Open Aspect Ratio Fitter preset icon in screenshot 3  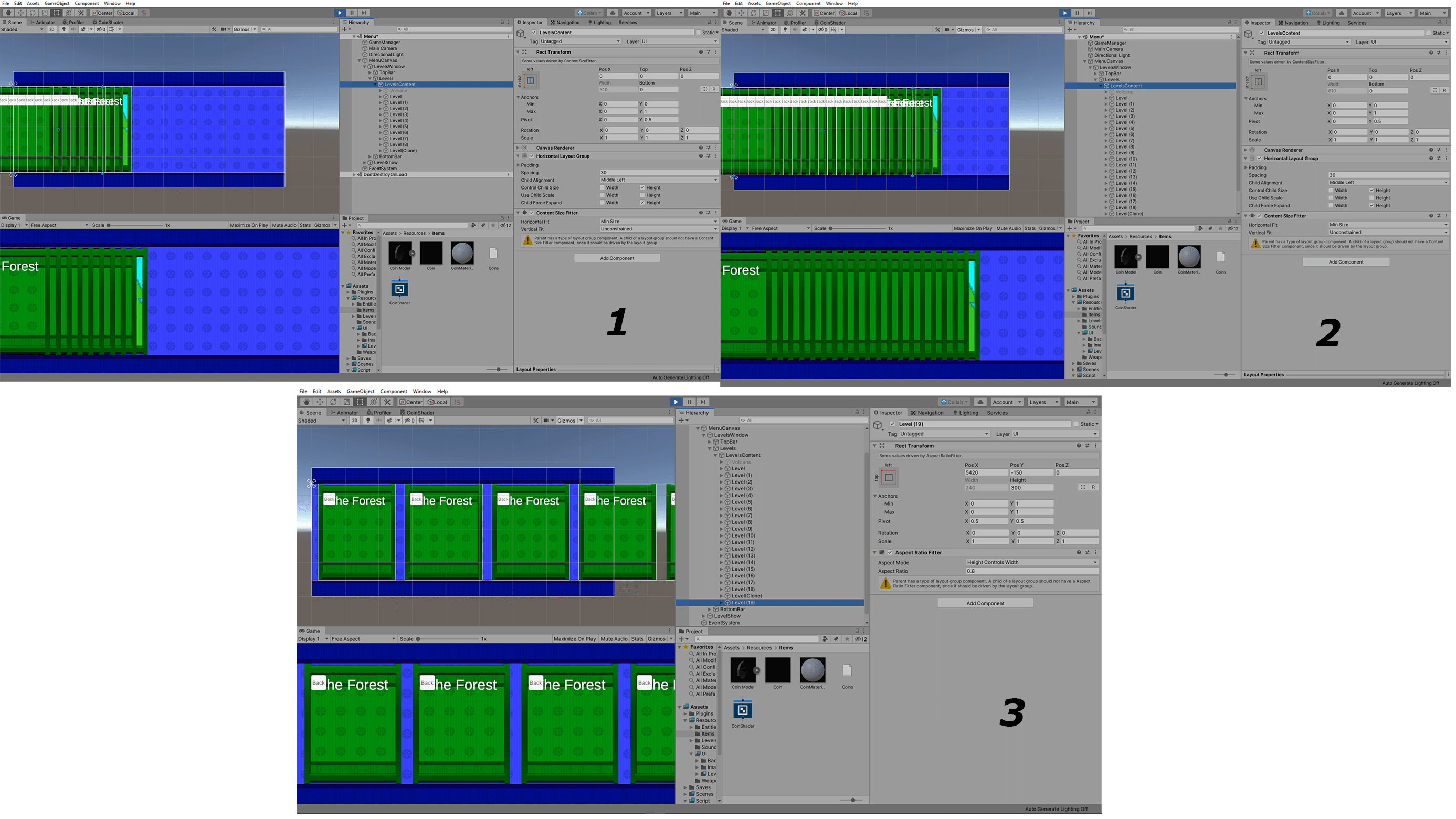[1087, 552]
